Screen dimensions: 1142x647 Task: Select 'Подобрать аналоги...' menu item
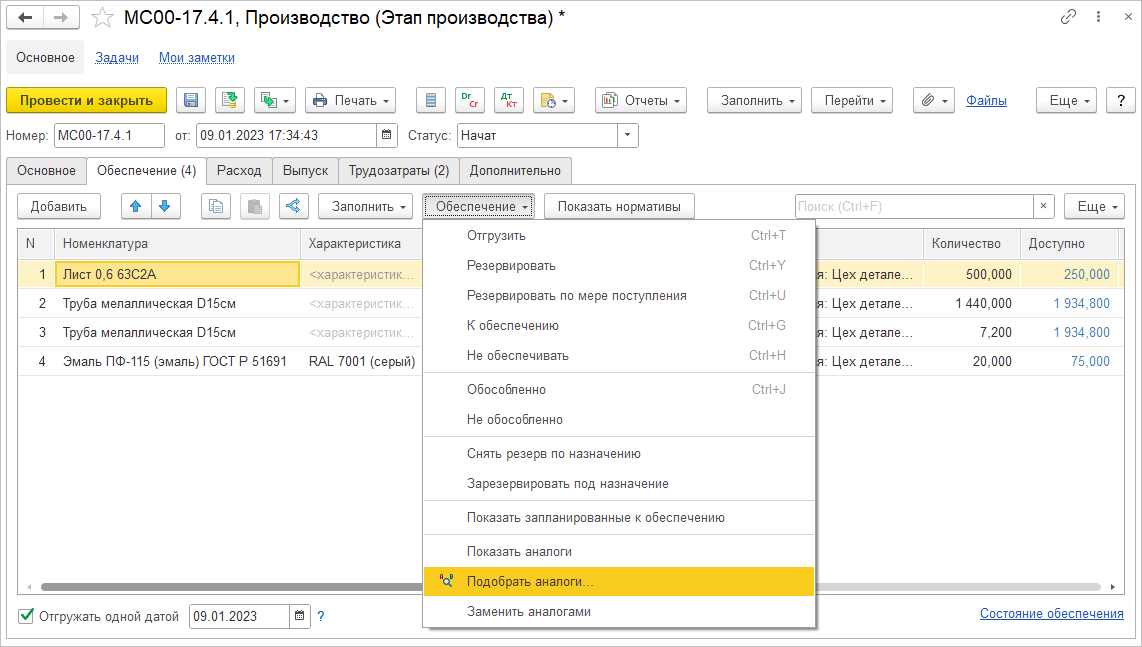coord(530,581)
